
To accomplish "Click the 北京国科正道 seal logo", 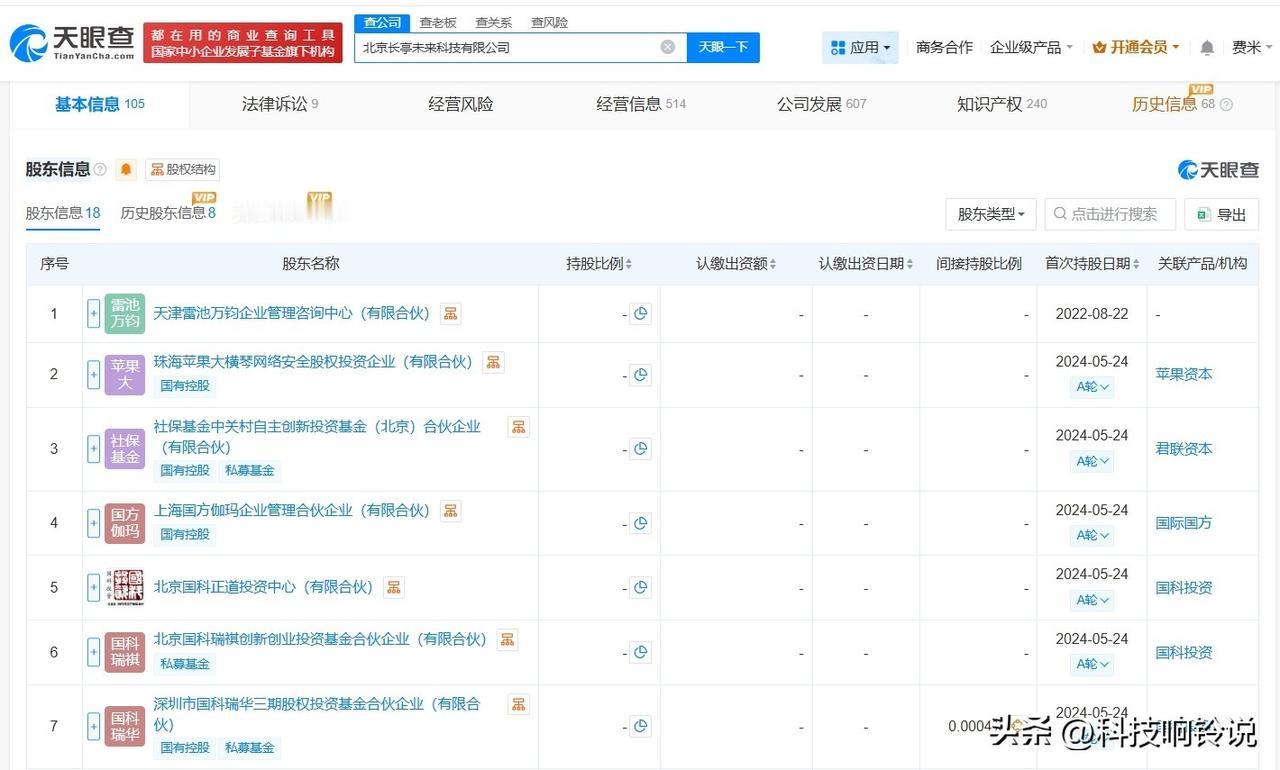I will (x=125, y=588).
